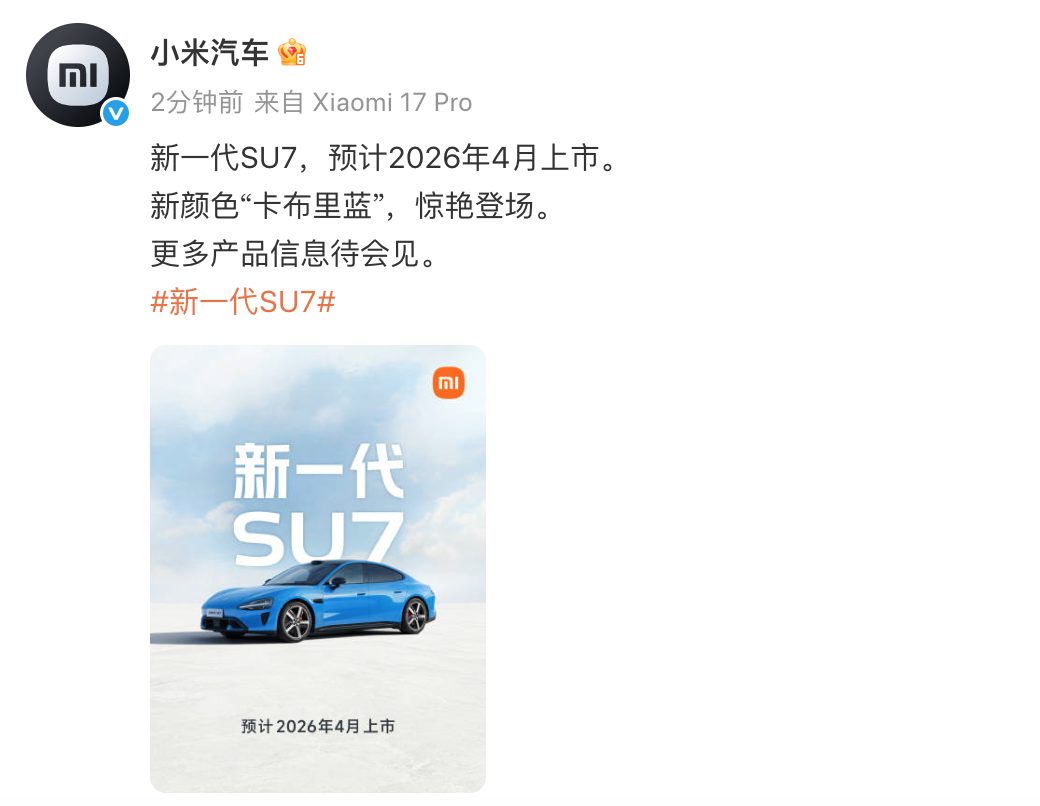Viewport: 1040px width, 806px height.
Task: Click the first post line about 2026年4月上市
Action: (385, 158)
